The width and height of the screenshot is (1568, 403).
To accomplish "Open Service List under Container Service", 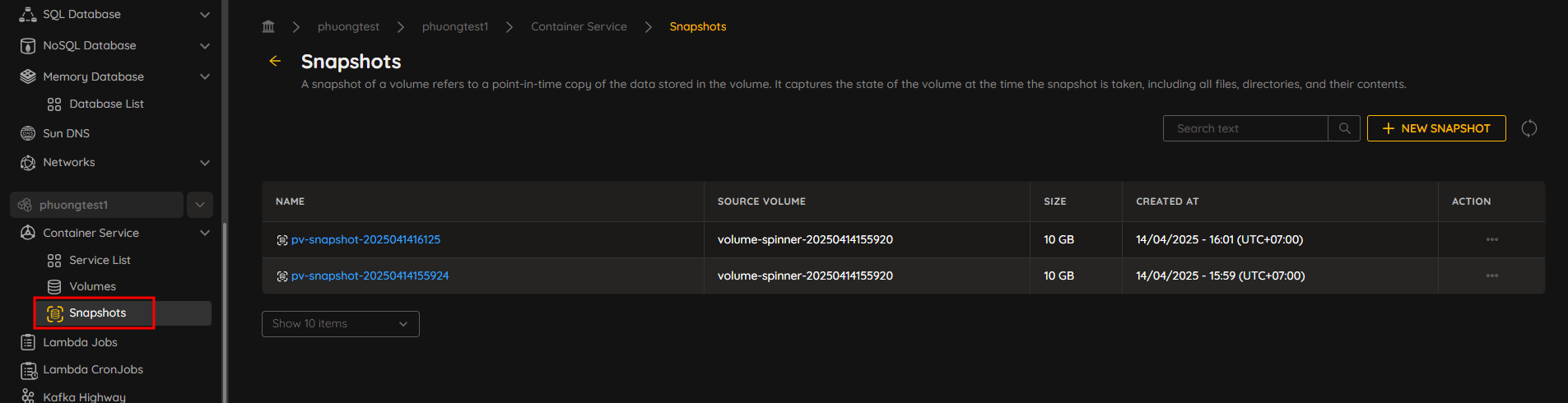I will tap(100, 260).
